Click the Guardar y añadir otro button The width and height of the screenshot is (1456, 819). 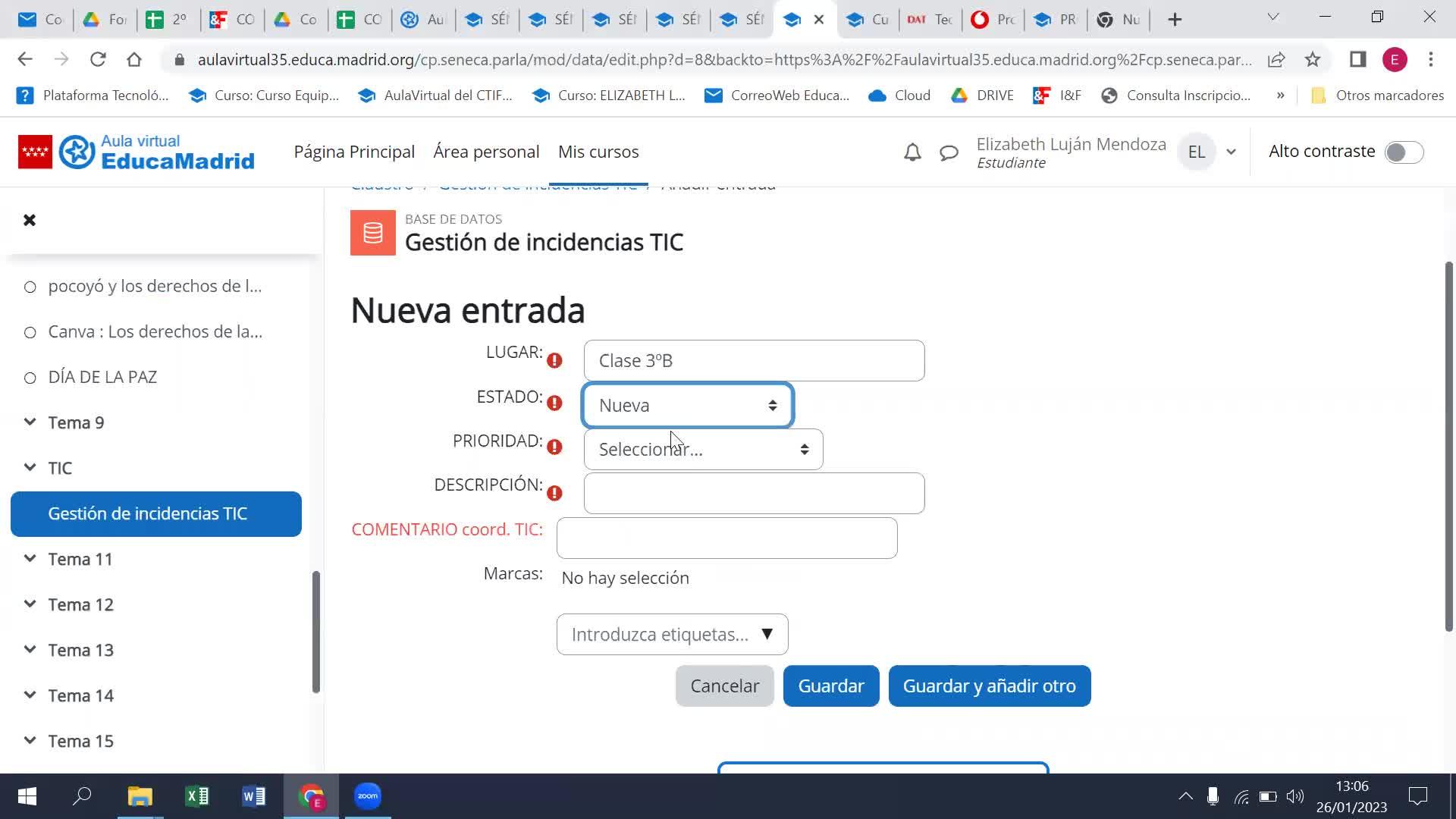tap(989, 686)
